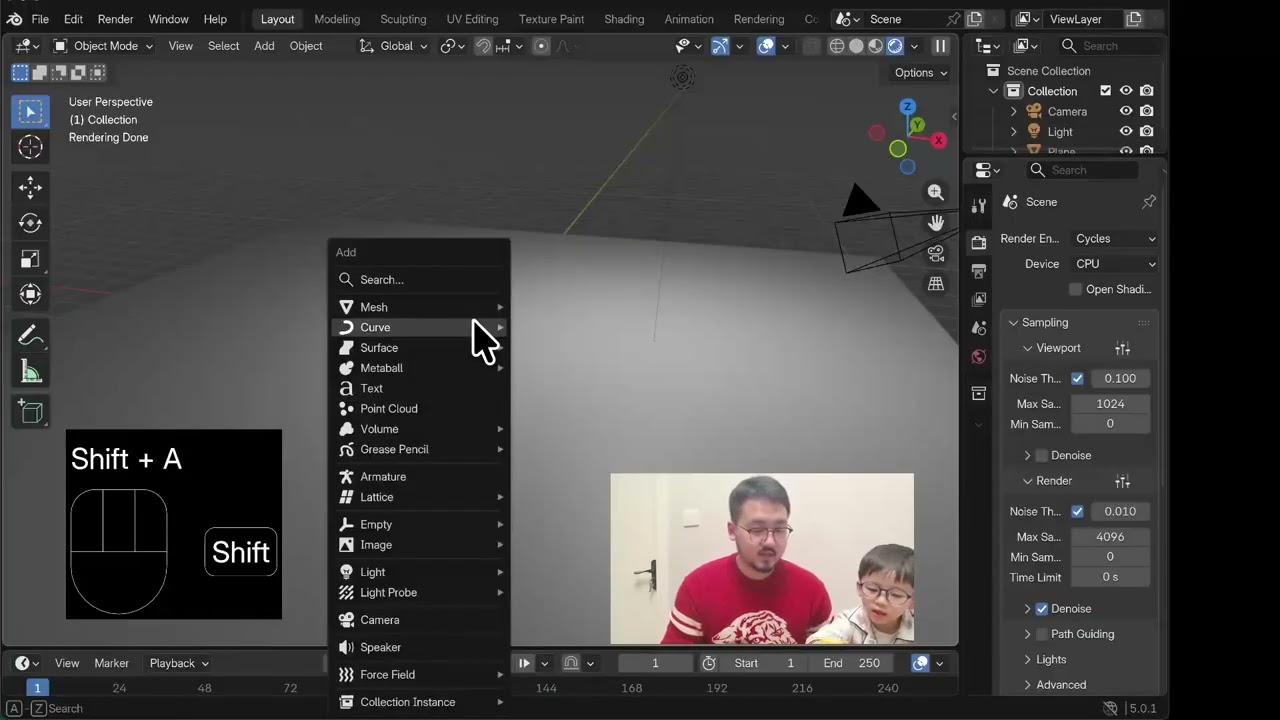Switch viewport to wireframe shading
Screen dimensions: 1280x720
pyautogui.click(x=837, y=46)
